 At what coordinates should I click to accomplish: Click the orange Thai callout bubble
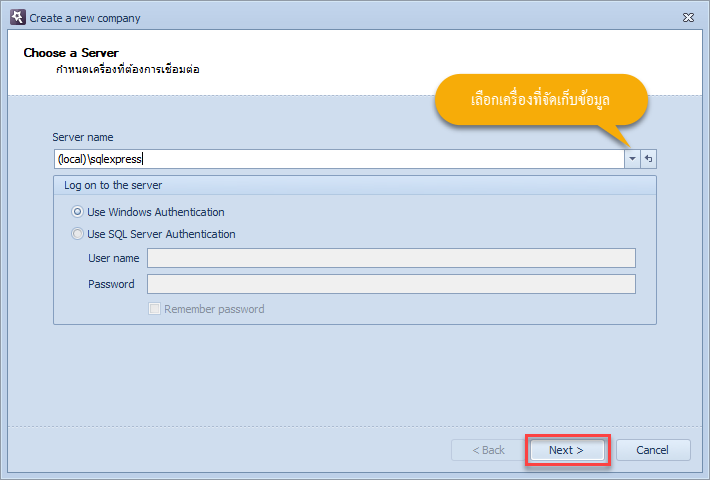pos(541,100)
